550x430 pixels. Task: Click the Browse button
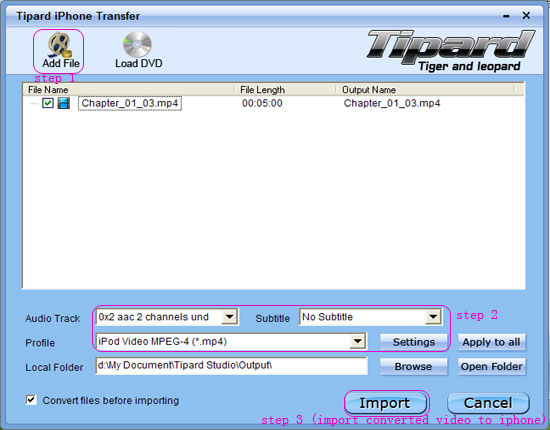pyautogui.click(x=414, y=367)
